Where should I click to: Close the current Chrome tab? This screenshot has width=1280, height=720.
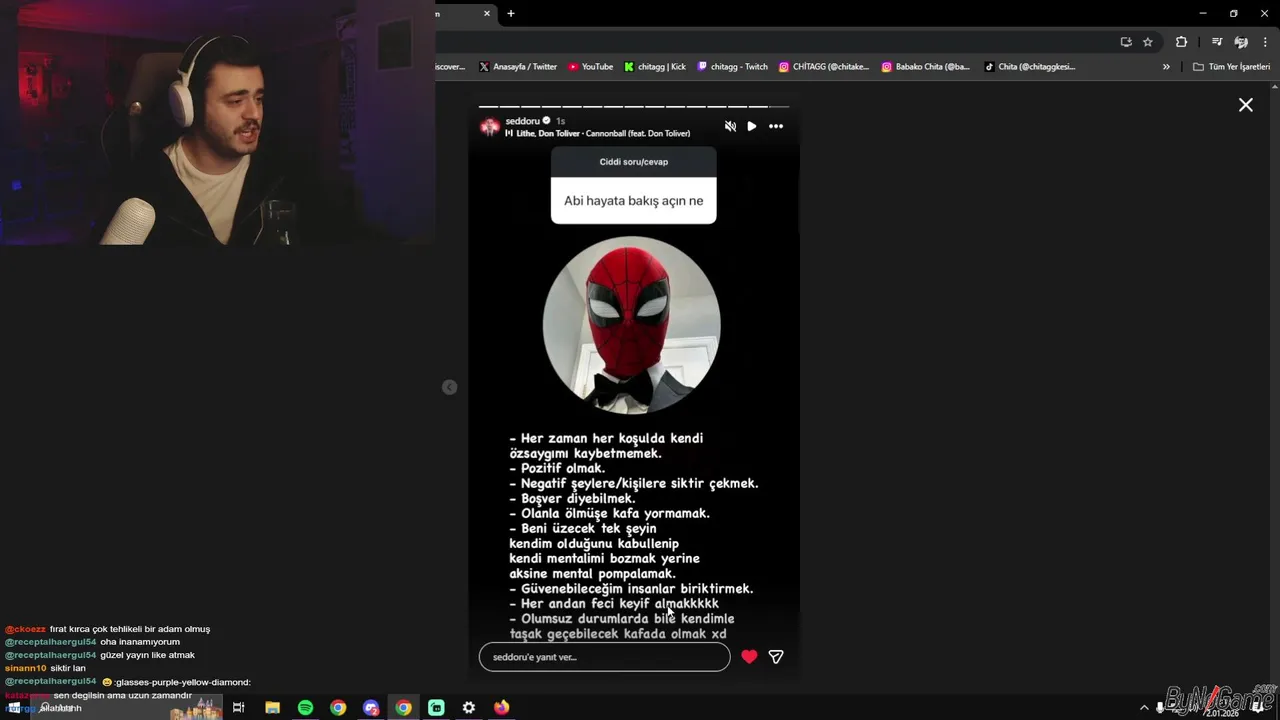[x=487, y=13]
